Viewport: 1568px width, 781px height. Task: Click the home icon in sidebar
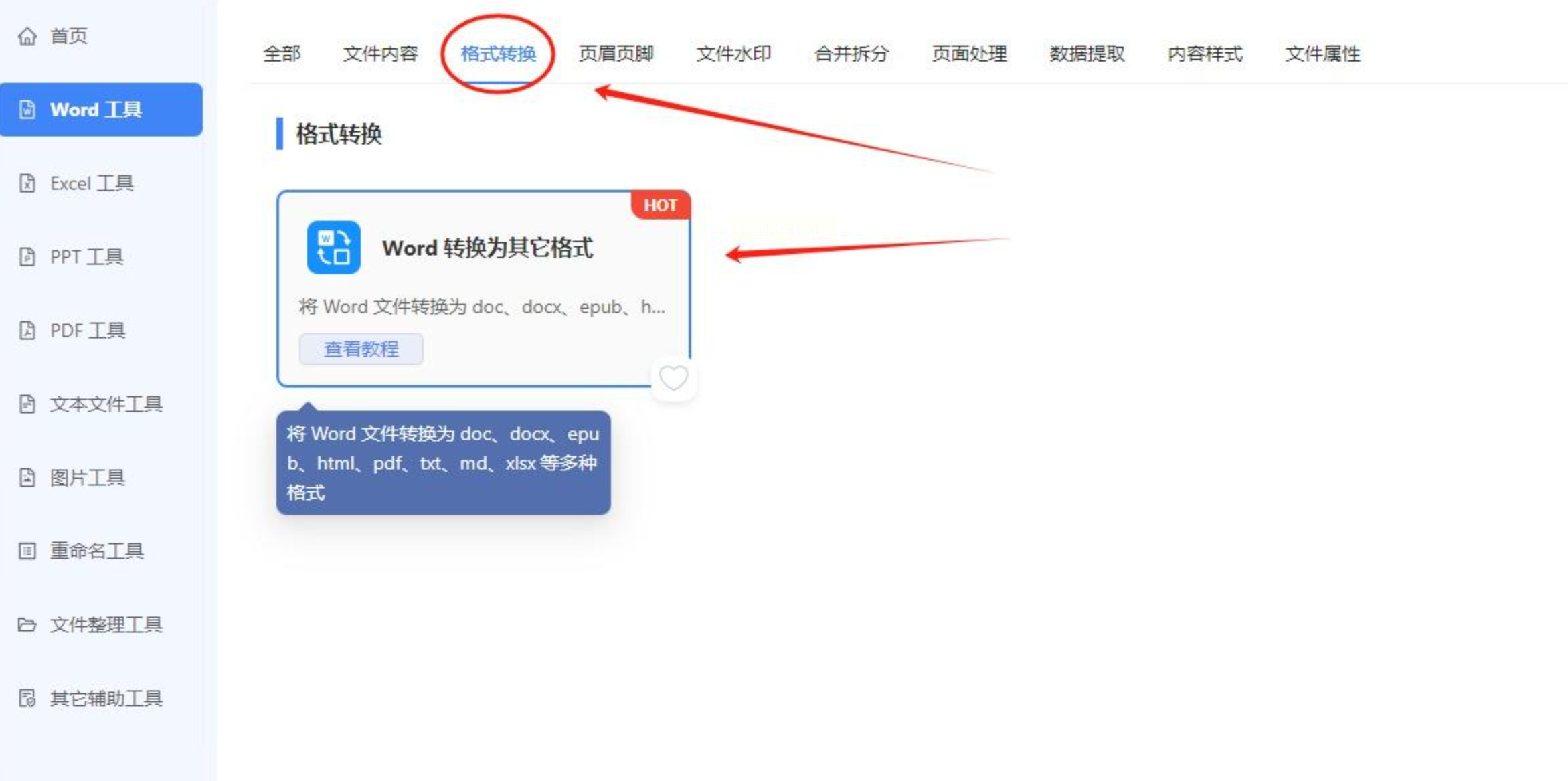point(27,36)
